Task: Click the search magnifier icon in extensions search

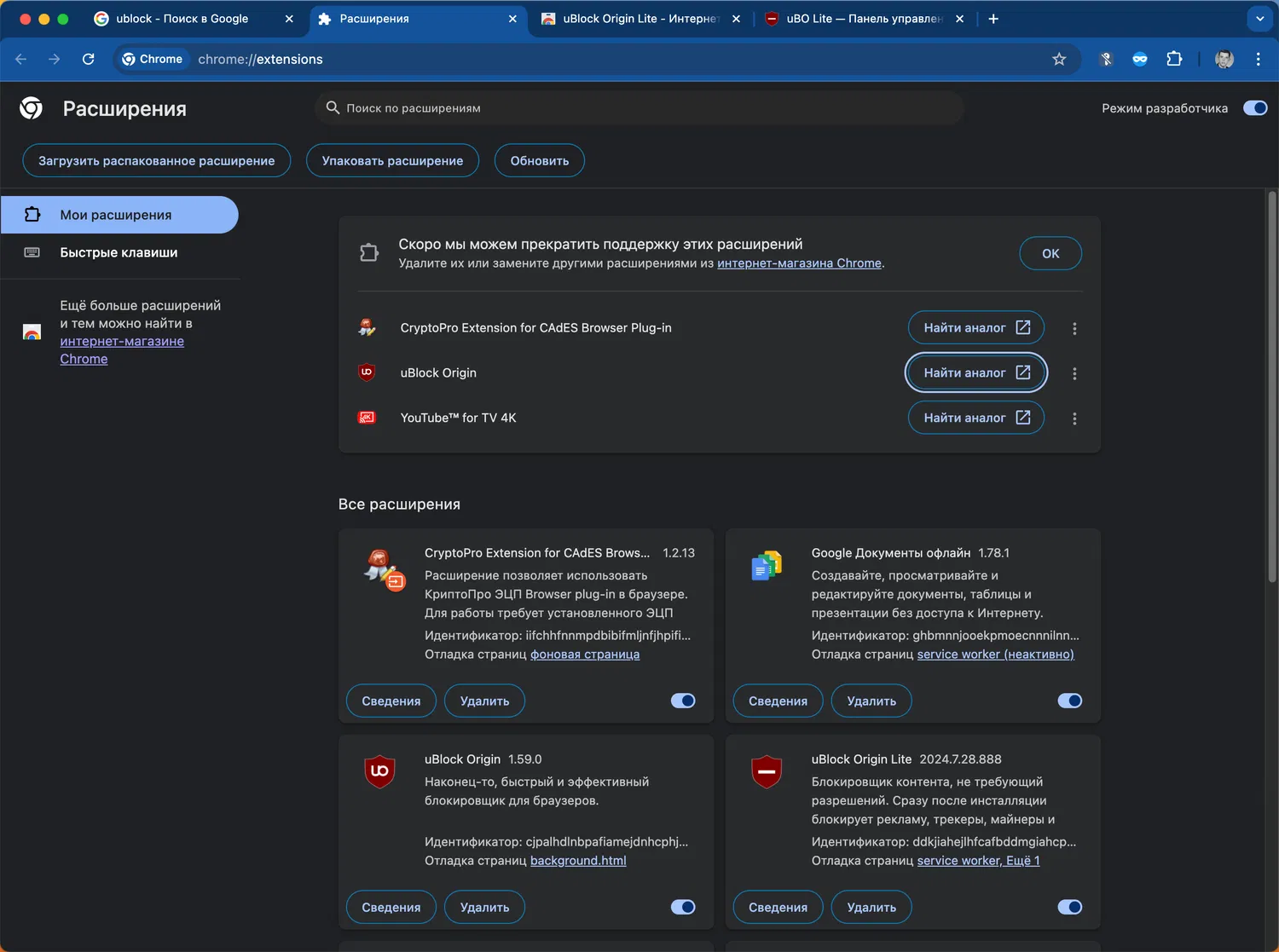Action: coord(333,107)
